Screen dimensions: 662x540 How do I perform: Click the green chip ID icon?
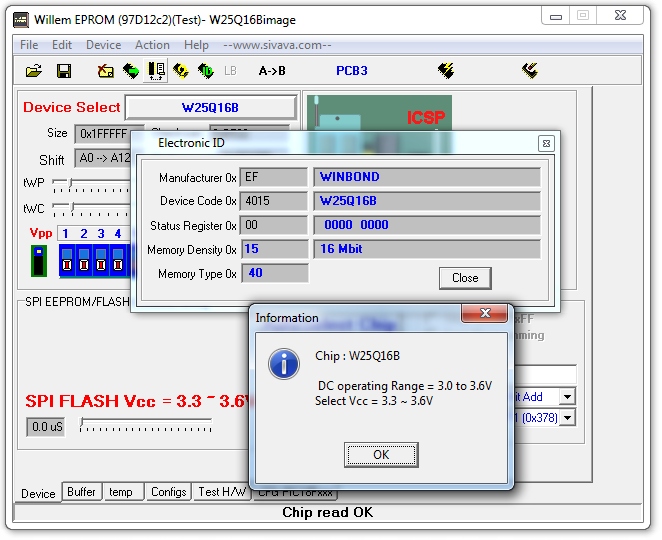206,71
